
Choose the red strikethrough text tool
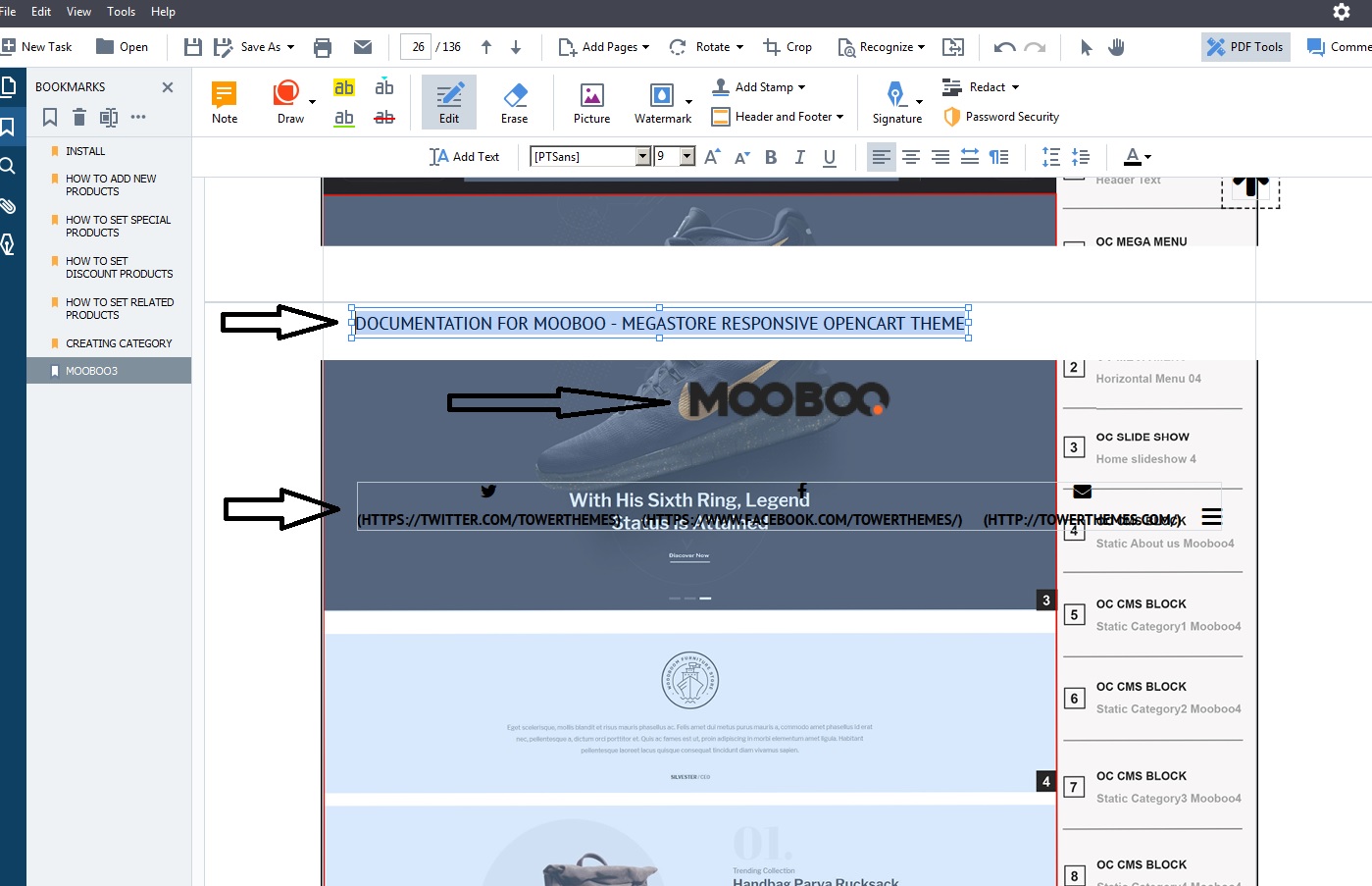pyautogui.click(x=384, y=118)
